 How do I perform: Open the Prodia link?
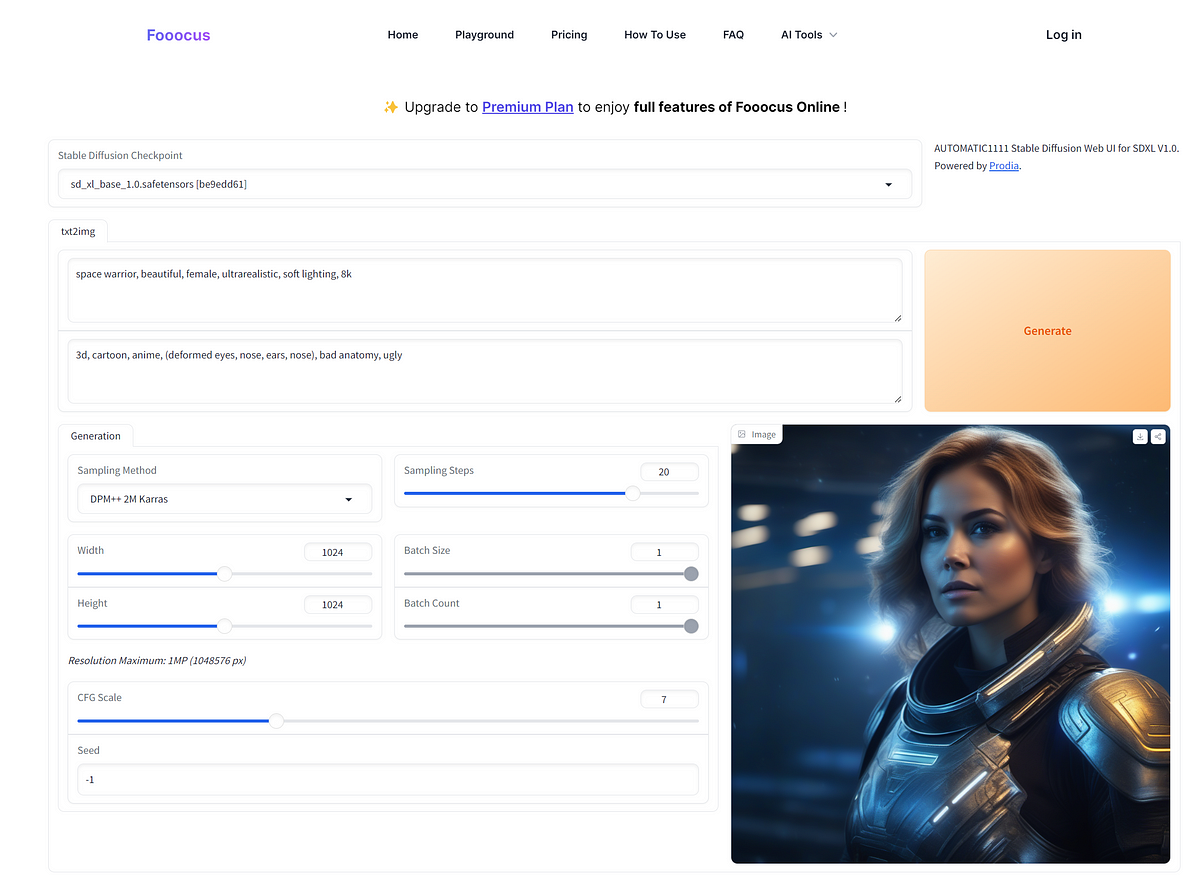[x=1004, y=166]
